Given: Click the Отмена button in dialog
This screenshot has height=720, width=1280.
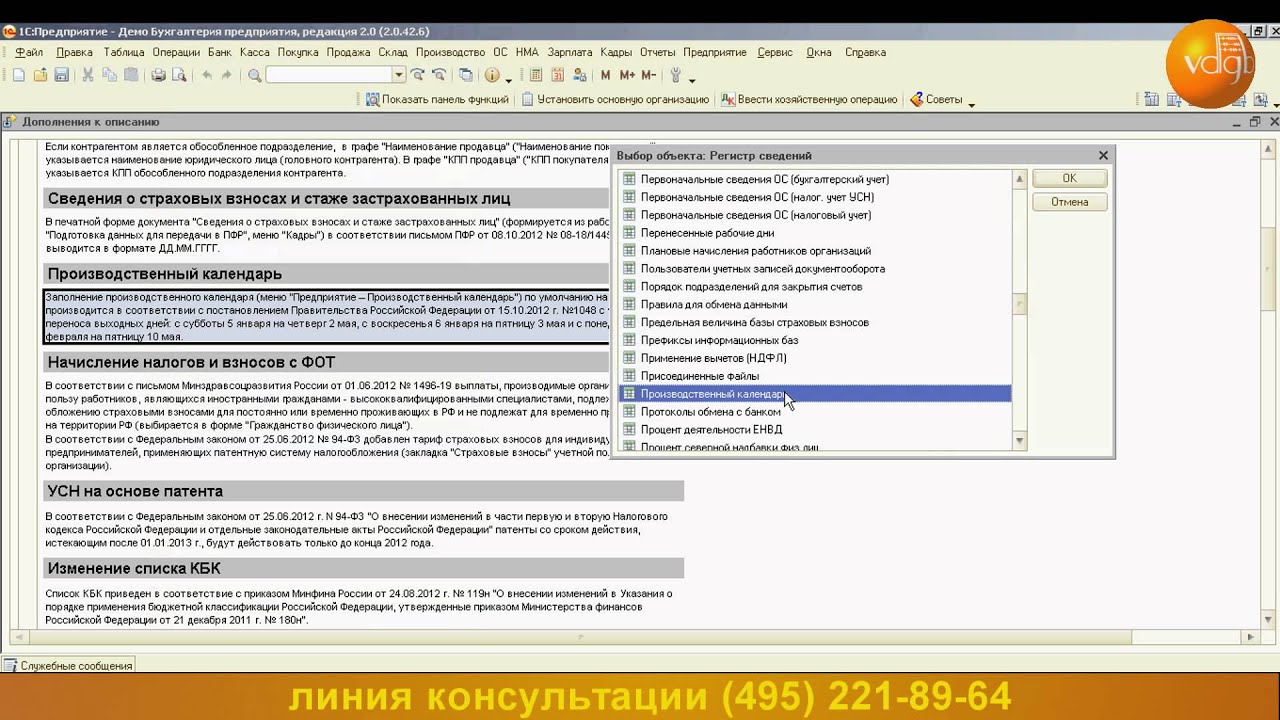Looking at the screenshot, I should [1069, 202].
